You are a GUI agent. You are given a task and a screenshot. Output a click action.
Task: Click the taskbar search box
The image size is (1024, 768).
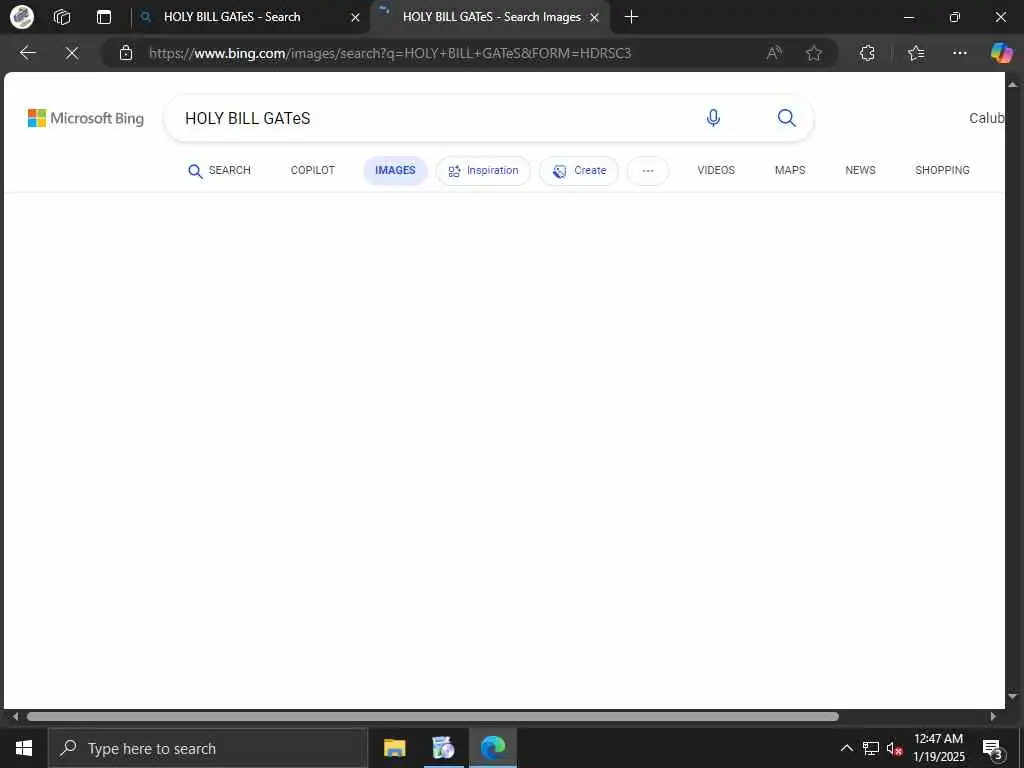tap(208, 748)
